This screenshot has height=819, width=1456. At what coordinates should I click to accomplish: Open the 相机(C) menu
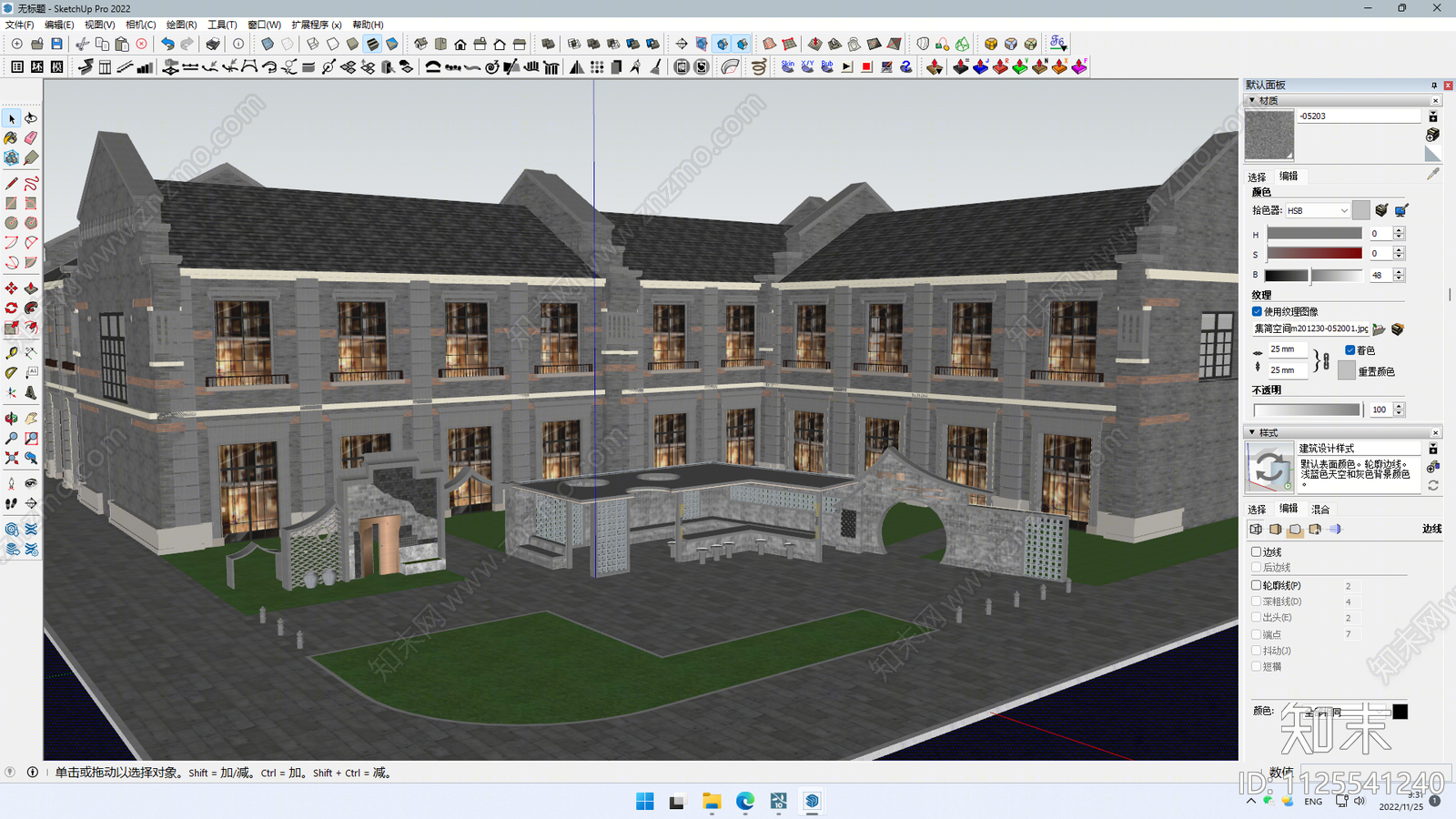point(140,25)
